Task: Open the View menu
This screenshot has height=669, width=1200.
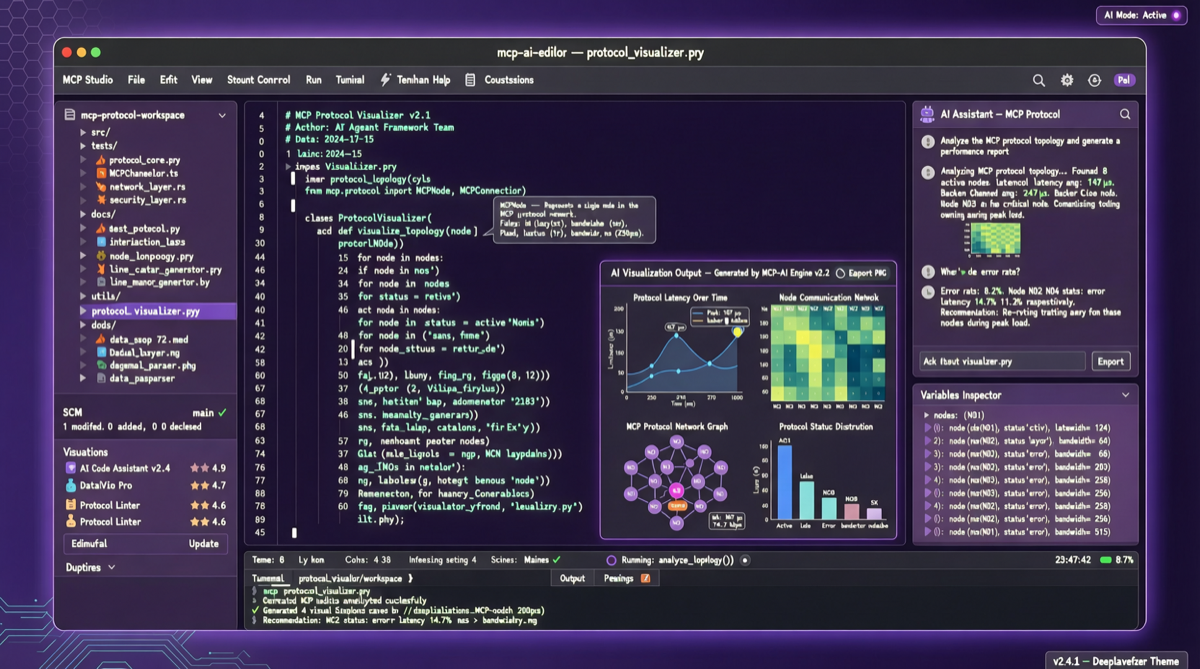Action: click(x=202, y=80)
